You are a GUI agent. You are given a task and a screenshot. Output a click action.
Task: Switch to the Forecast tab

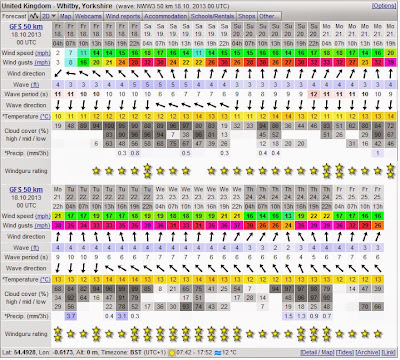(14, 16)
